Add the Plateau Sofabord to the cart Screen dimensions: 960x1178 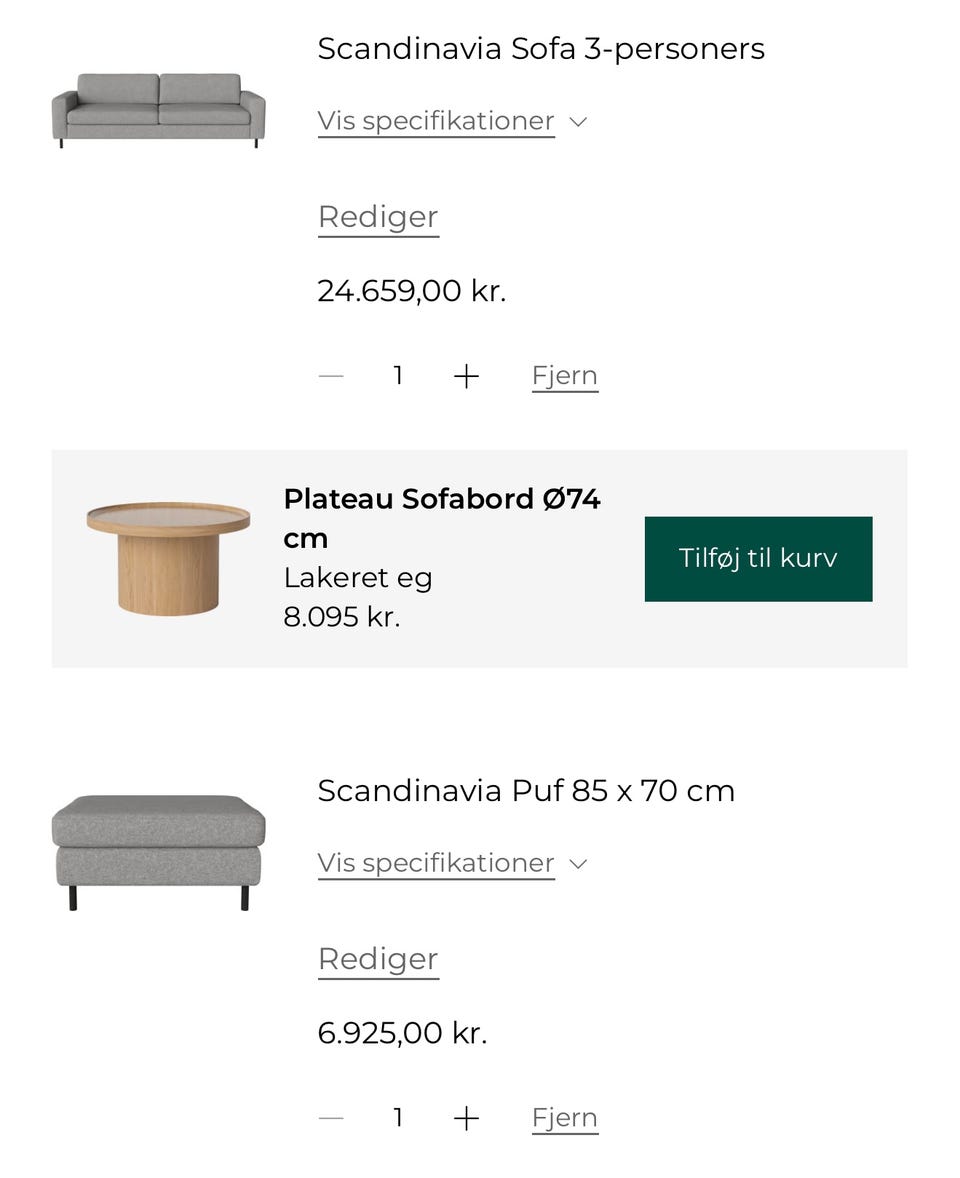(757, 558)
